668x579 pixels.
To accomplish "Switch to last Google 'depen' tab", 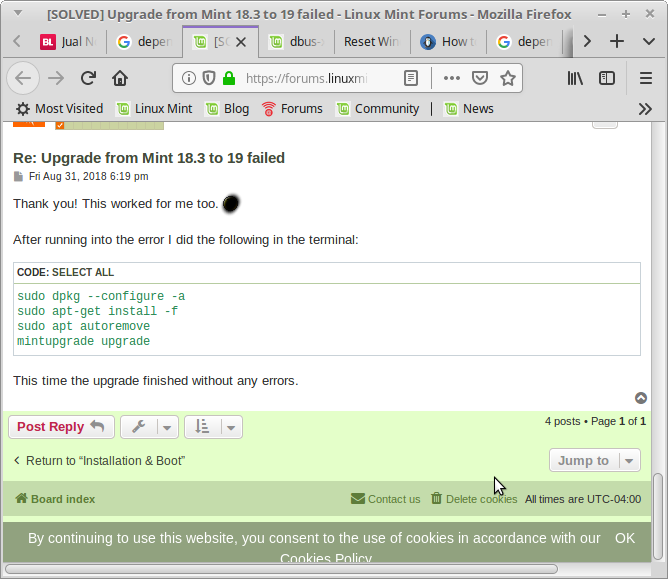I will [x=524, y=42].
